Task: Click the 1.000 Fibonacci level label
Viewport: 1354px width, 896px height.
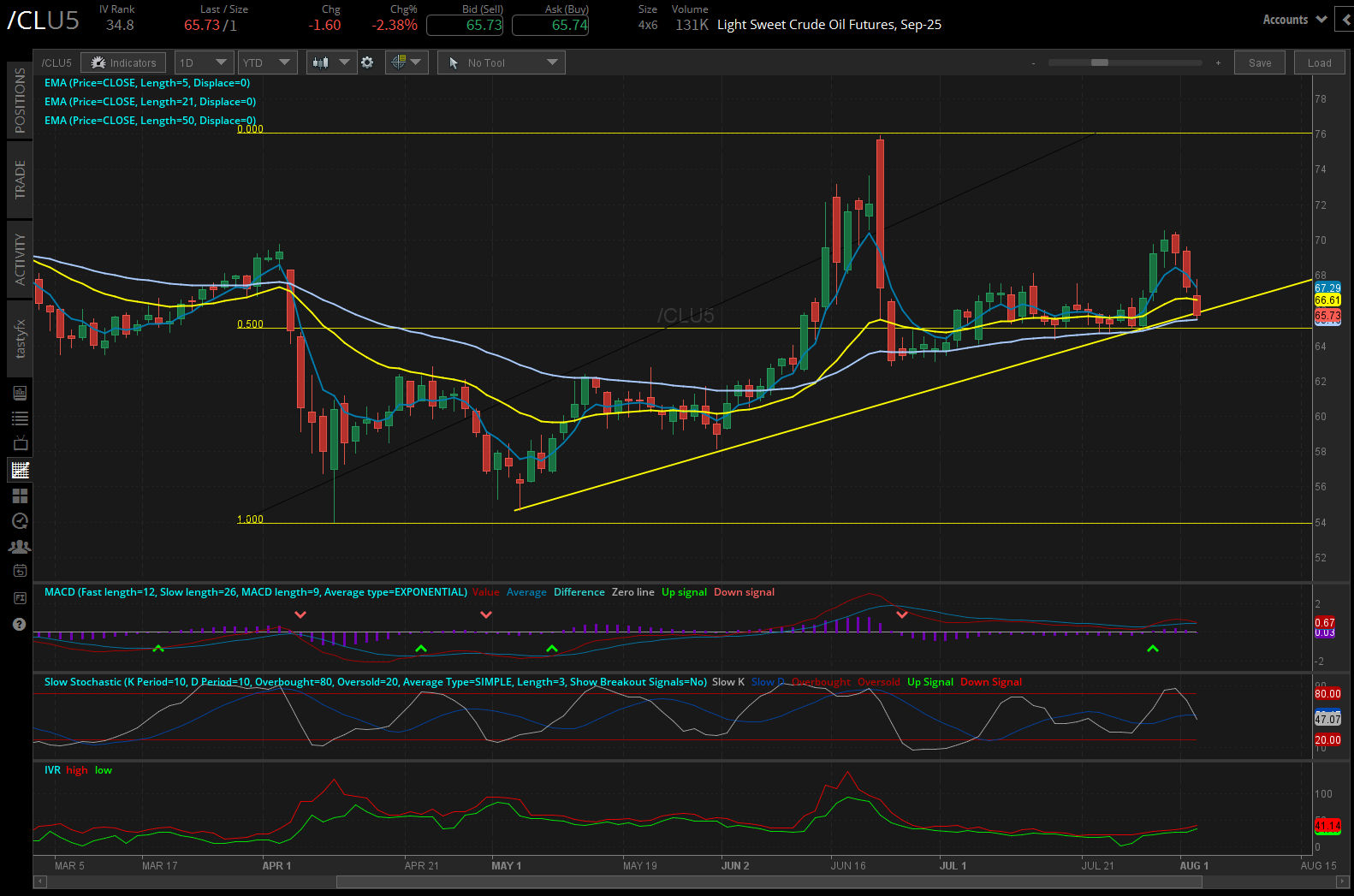Action: [250, 519]
